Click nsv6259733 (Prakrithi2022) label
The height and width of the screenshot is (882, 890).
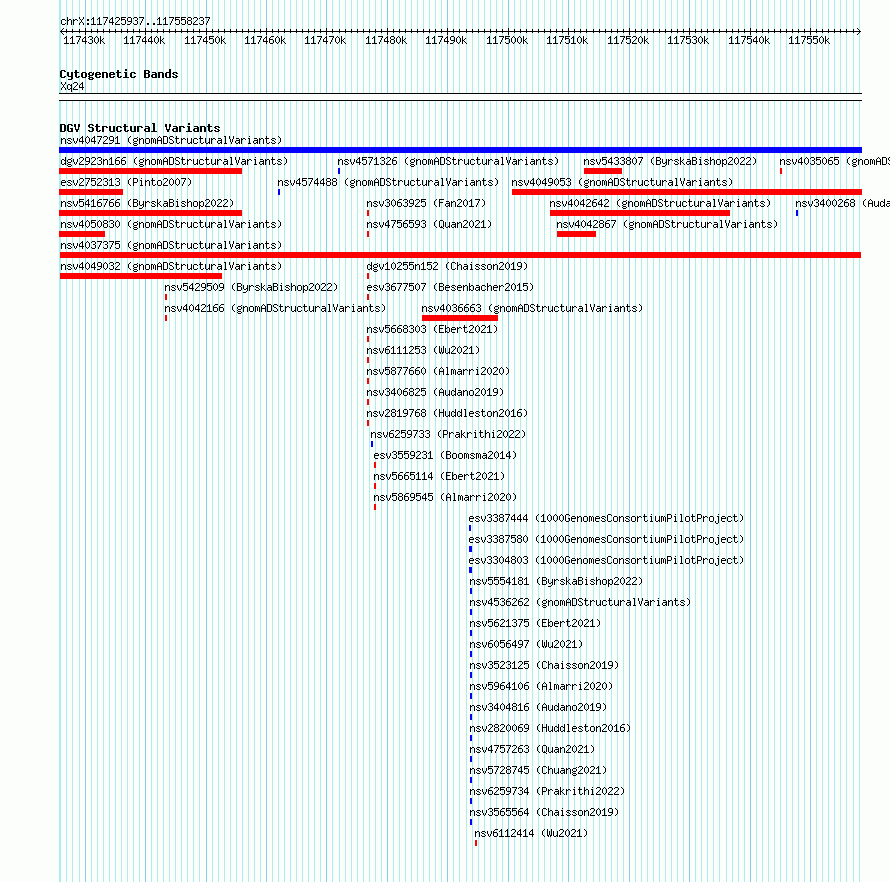(448, 434)
